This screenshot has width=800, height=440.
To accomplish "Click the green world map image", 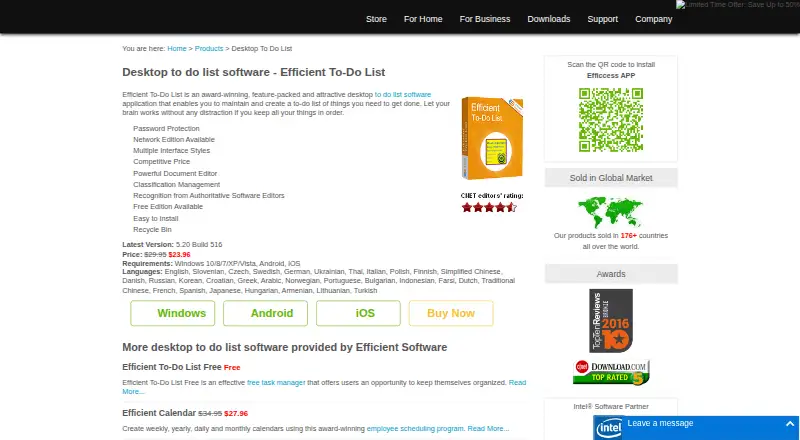I will (x=610, y=212).
